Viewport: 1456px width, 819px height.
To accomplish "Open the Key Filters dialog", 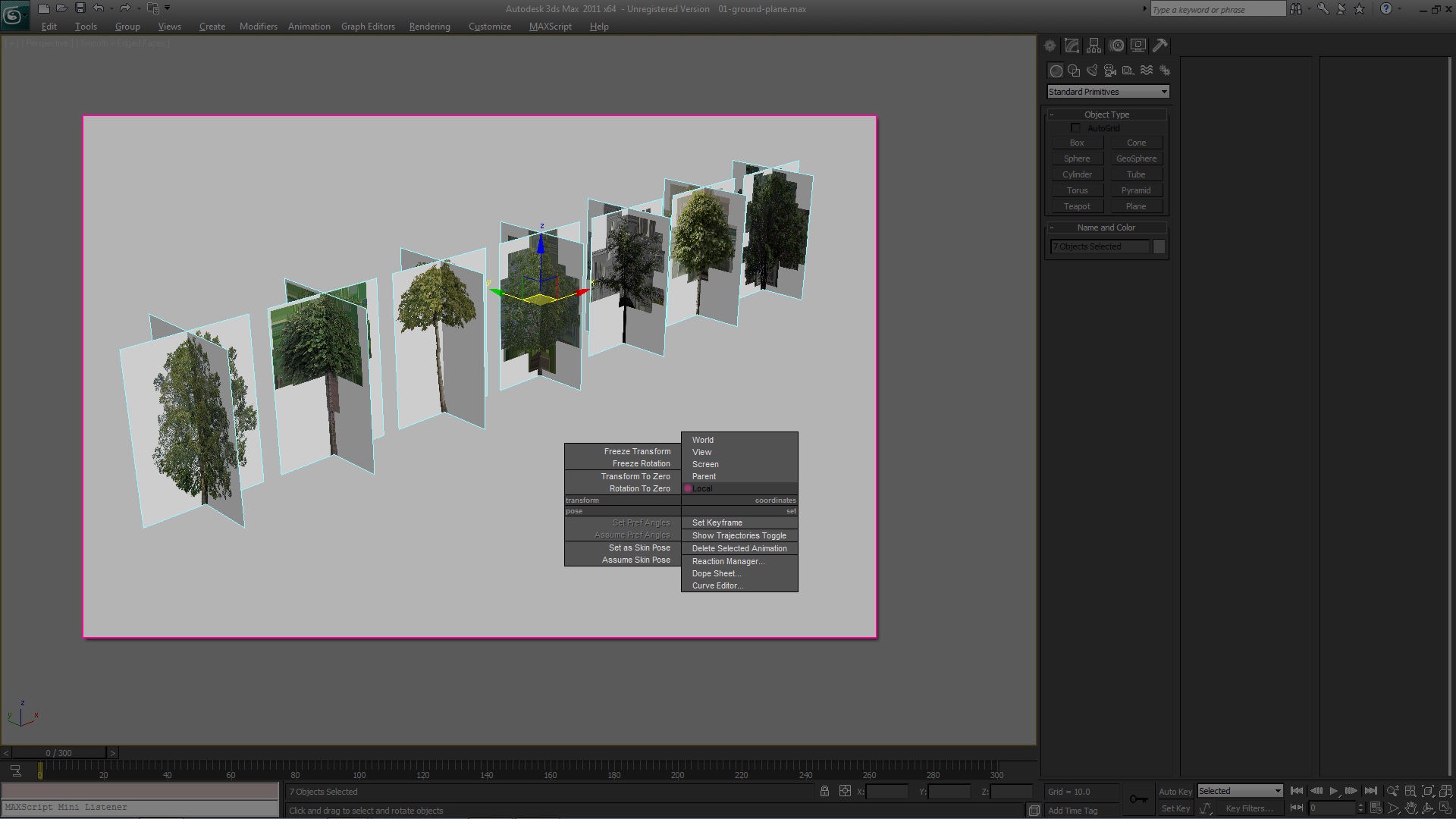I will 1251,808.
